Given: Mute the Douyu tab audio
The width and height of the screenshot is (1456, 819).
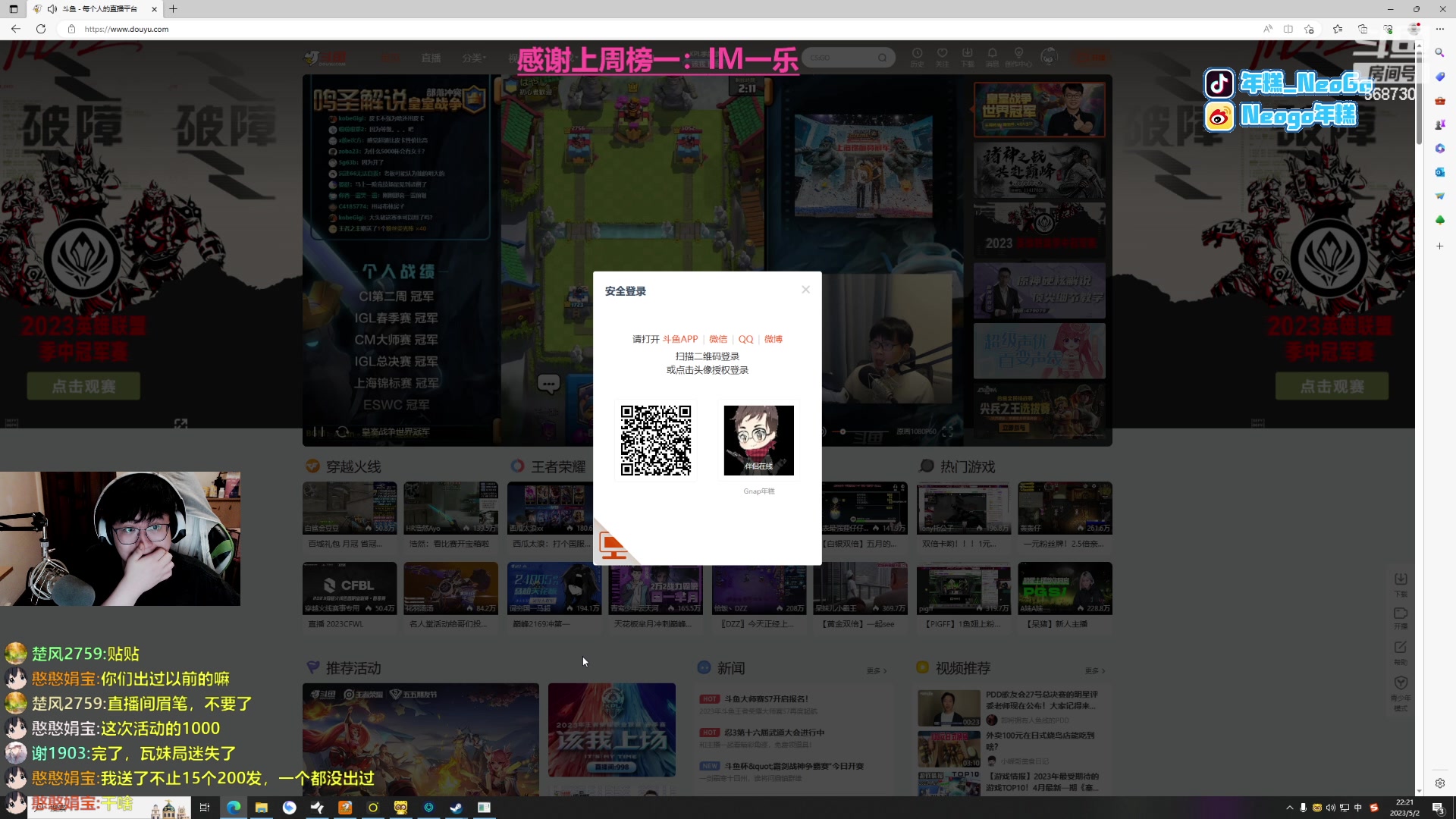Looking at the screenshot, I should point(52,9).
